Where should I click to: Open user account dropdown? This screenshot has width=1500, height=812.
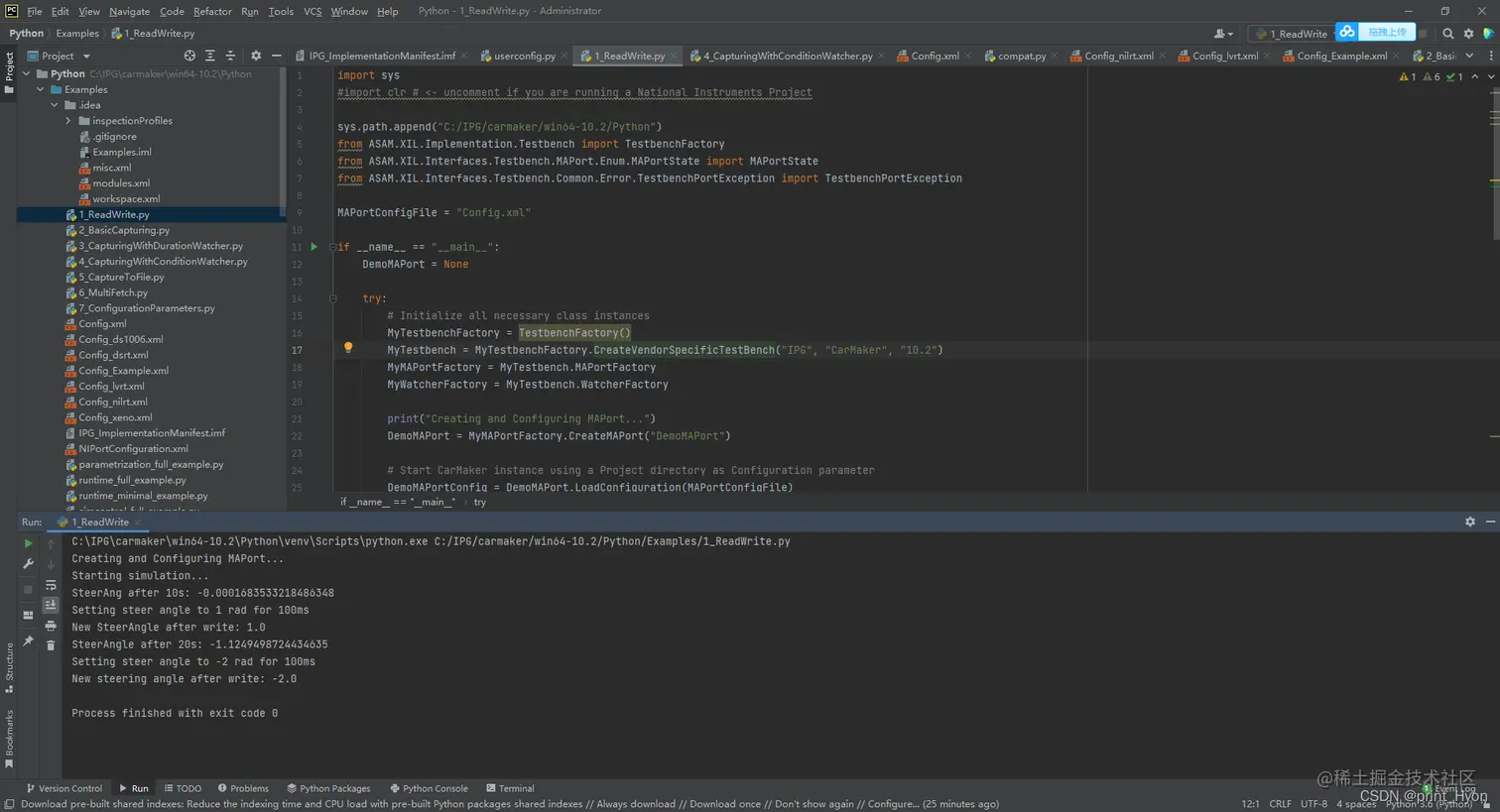(1224, 33)
